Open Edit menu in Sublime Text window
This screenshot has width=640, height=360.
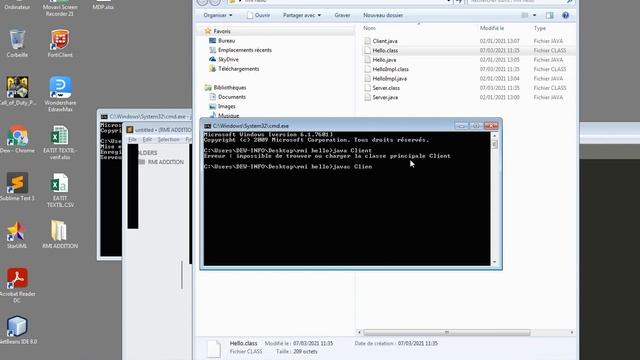(147, 139)
